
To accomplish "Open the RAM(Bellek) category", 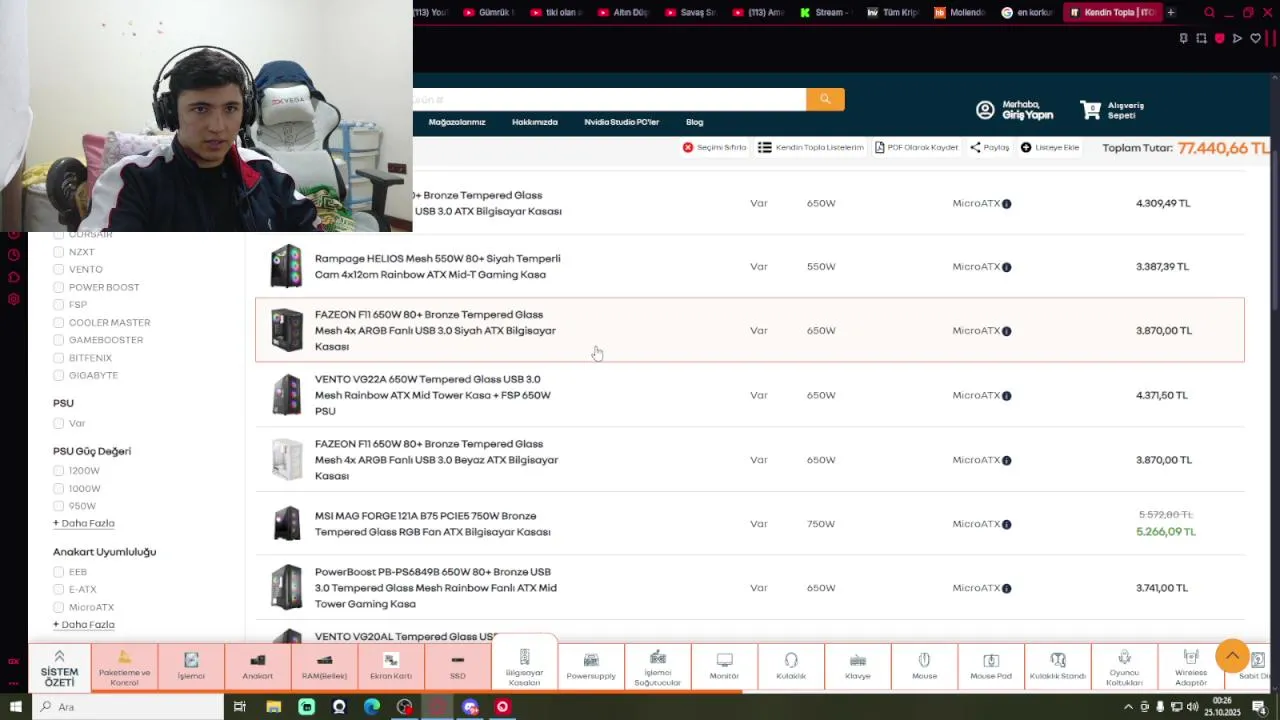I will (324, 667).
